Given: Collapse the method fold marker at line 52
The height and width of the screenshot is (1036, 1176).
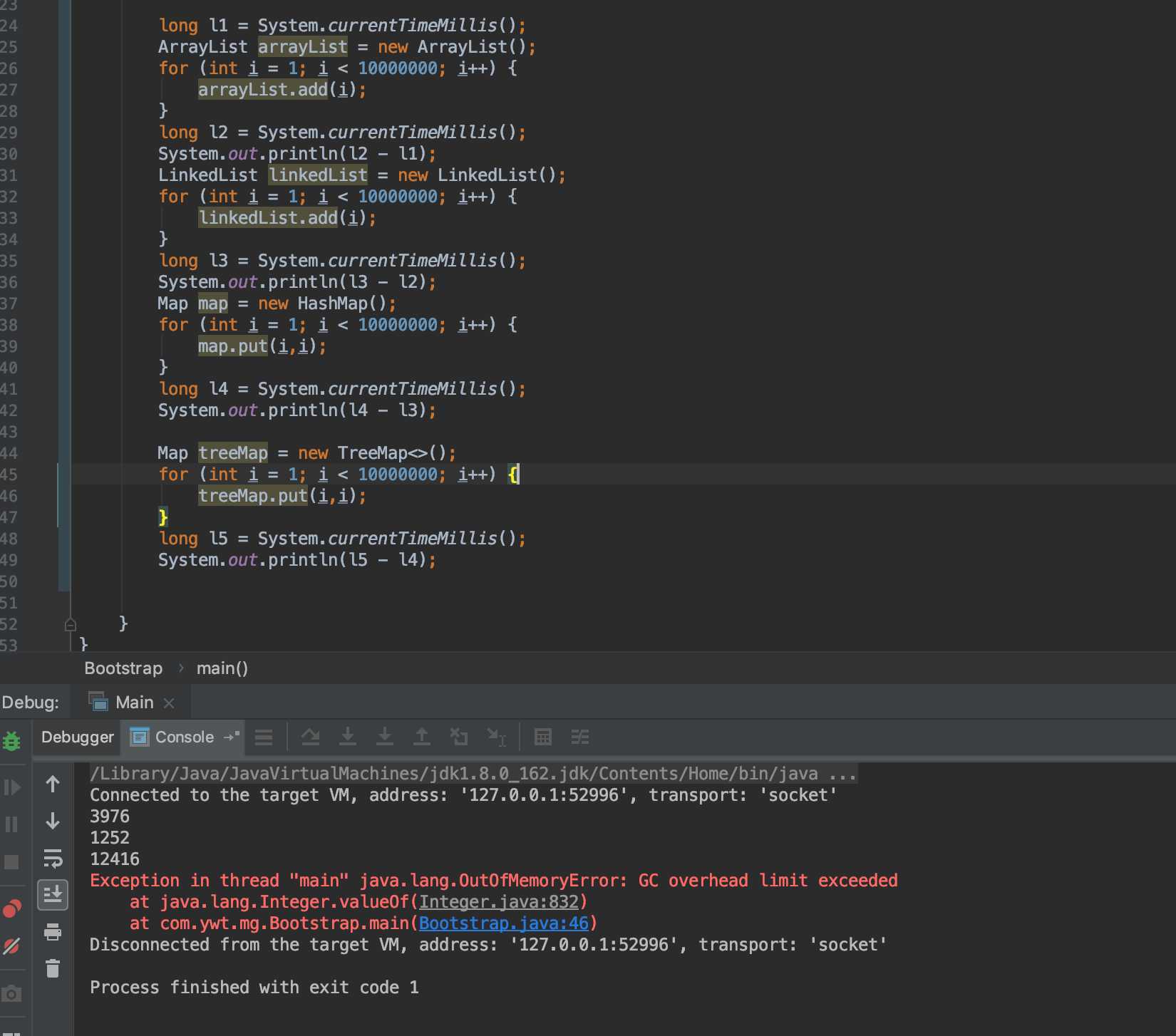Looking at the screenshot, I should pyautogui.click(x=70, y=625).
